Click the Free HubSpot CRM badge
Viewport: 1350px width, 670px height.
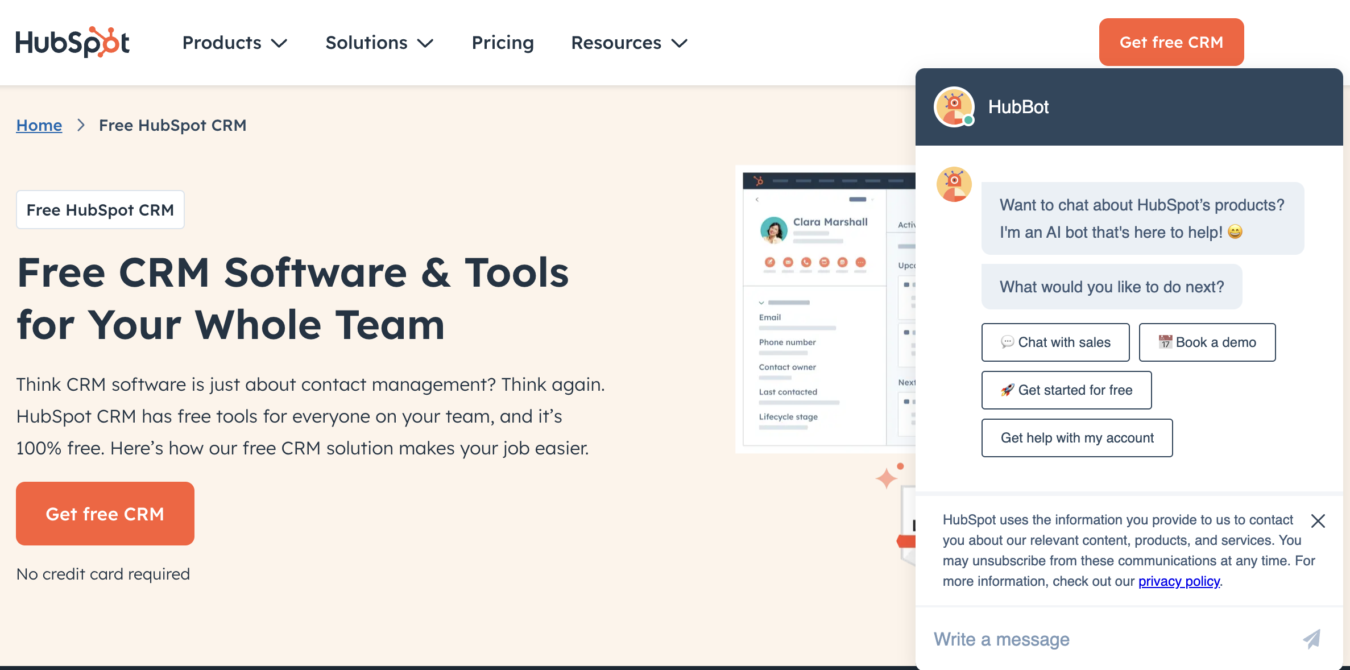pos(100,210)
